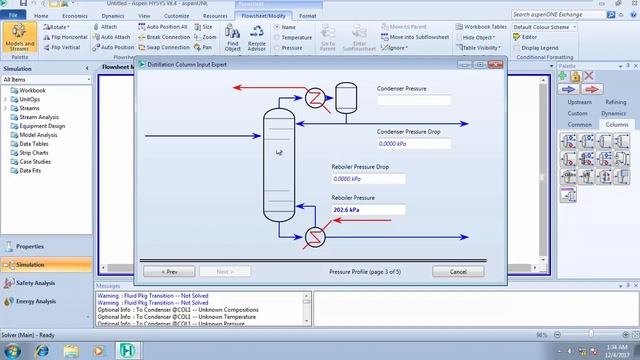The height and width of the screenshot is (360, 640).
Task: Click the Aspen HYSYS taskbar icon
Action: 127,351
